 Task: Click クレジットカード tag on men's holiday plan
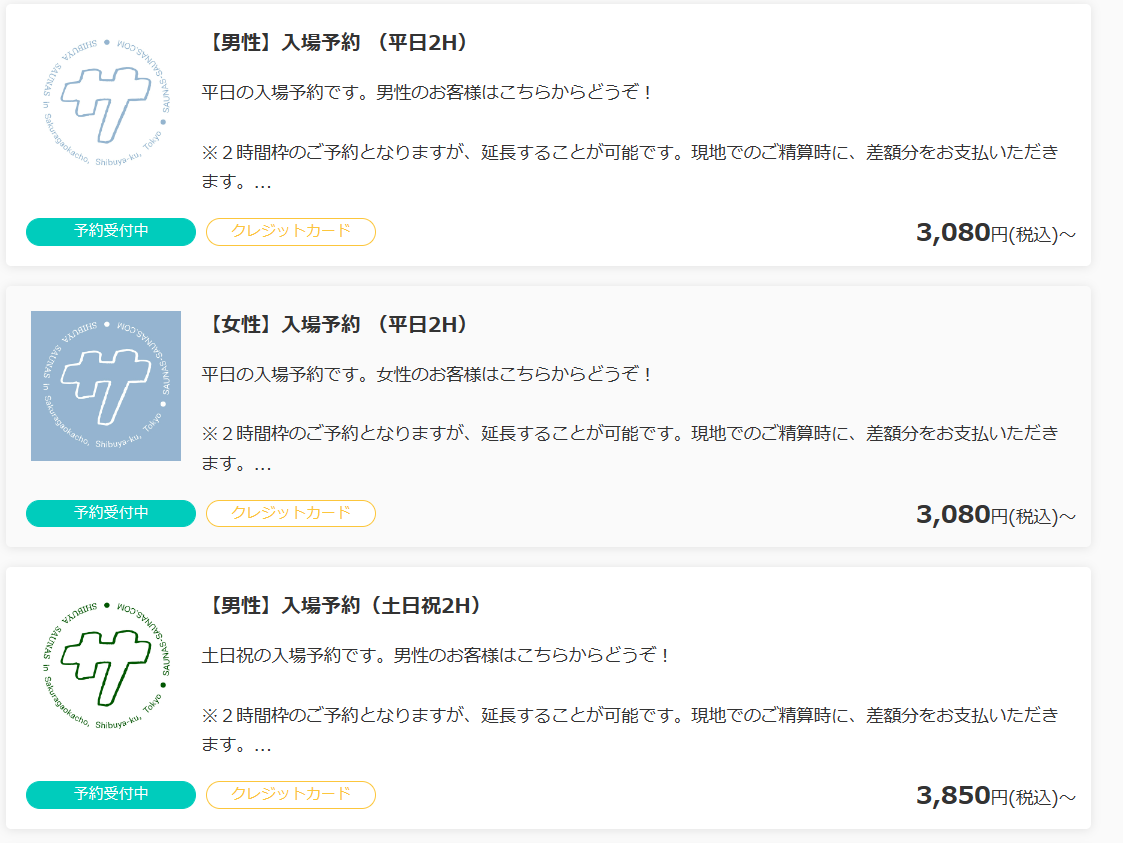click(291, 795)
